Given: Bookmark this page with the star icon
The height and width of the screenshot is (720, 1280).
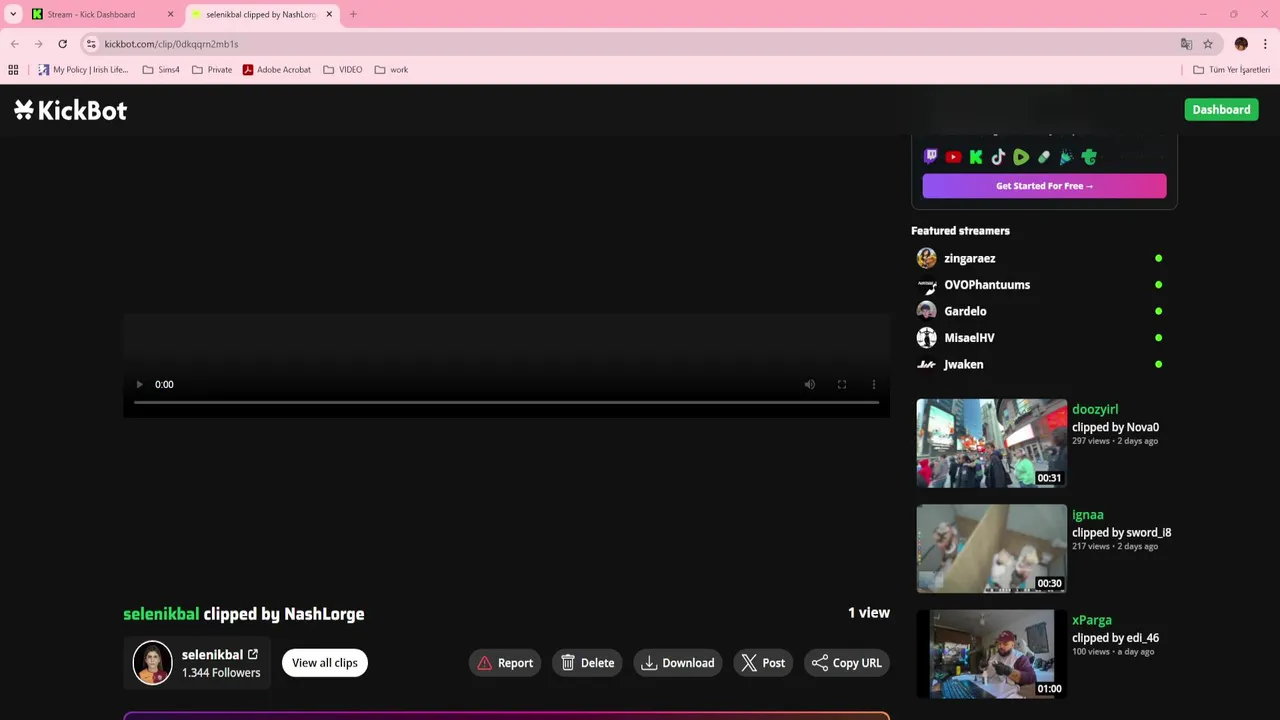Looking at the screenshot, I should click(x=1208, y=44).
